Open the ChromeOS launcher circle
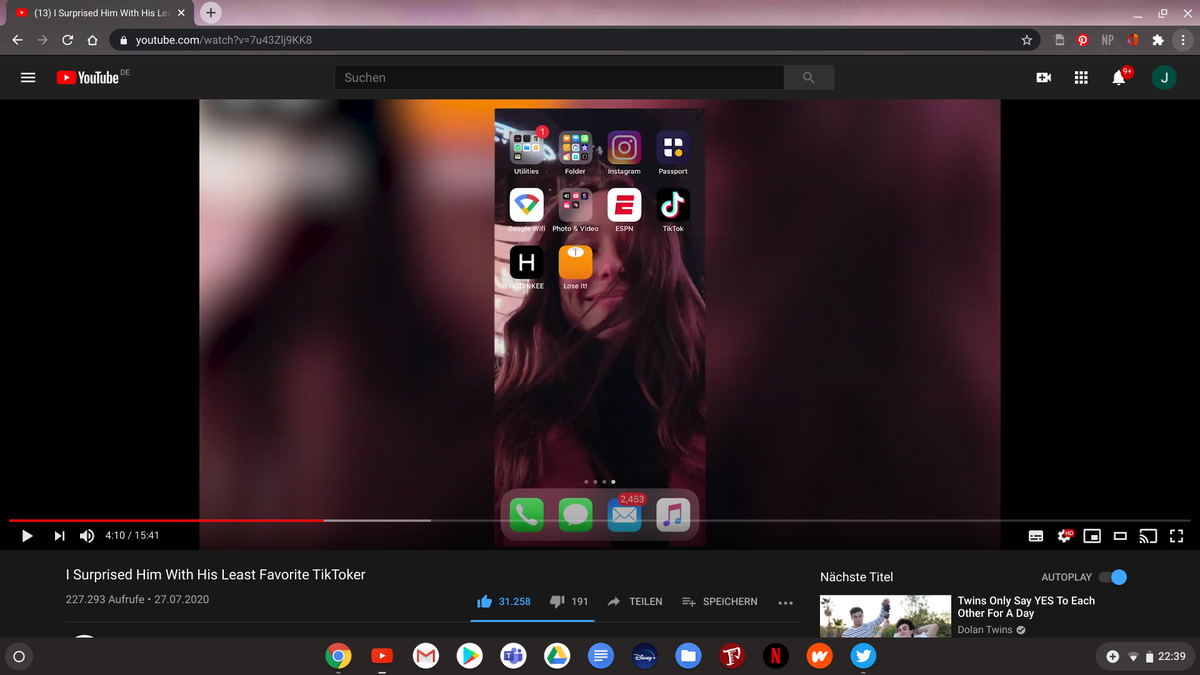1200x675 pixels. [18, 656]
